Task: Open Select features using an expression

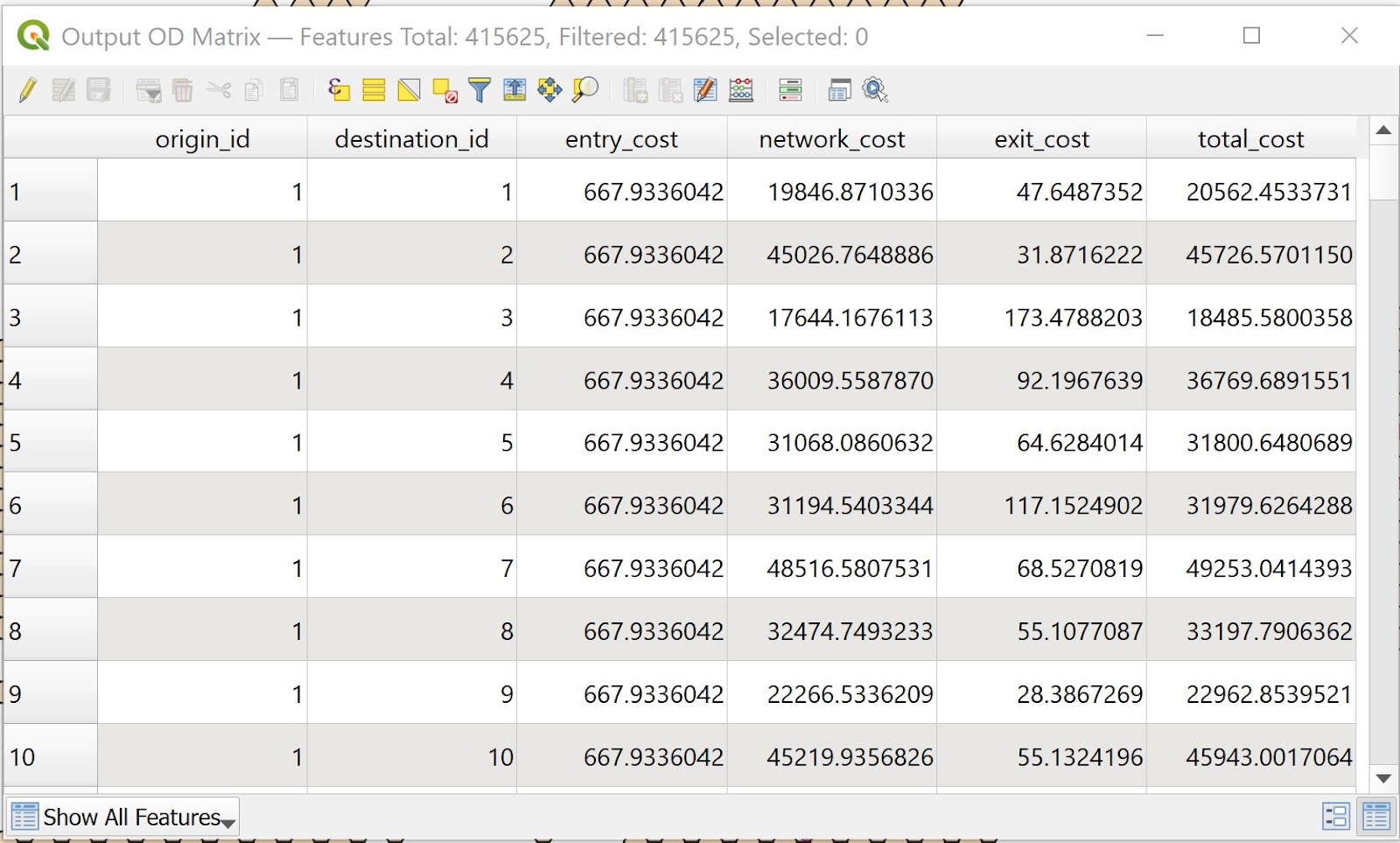Action: point(339,90)
